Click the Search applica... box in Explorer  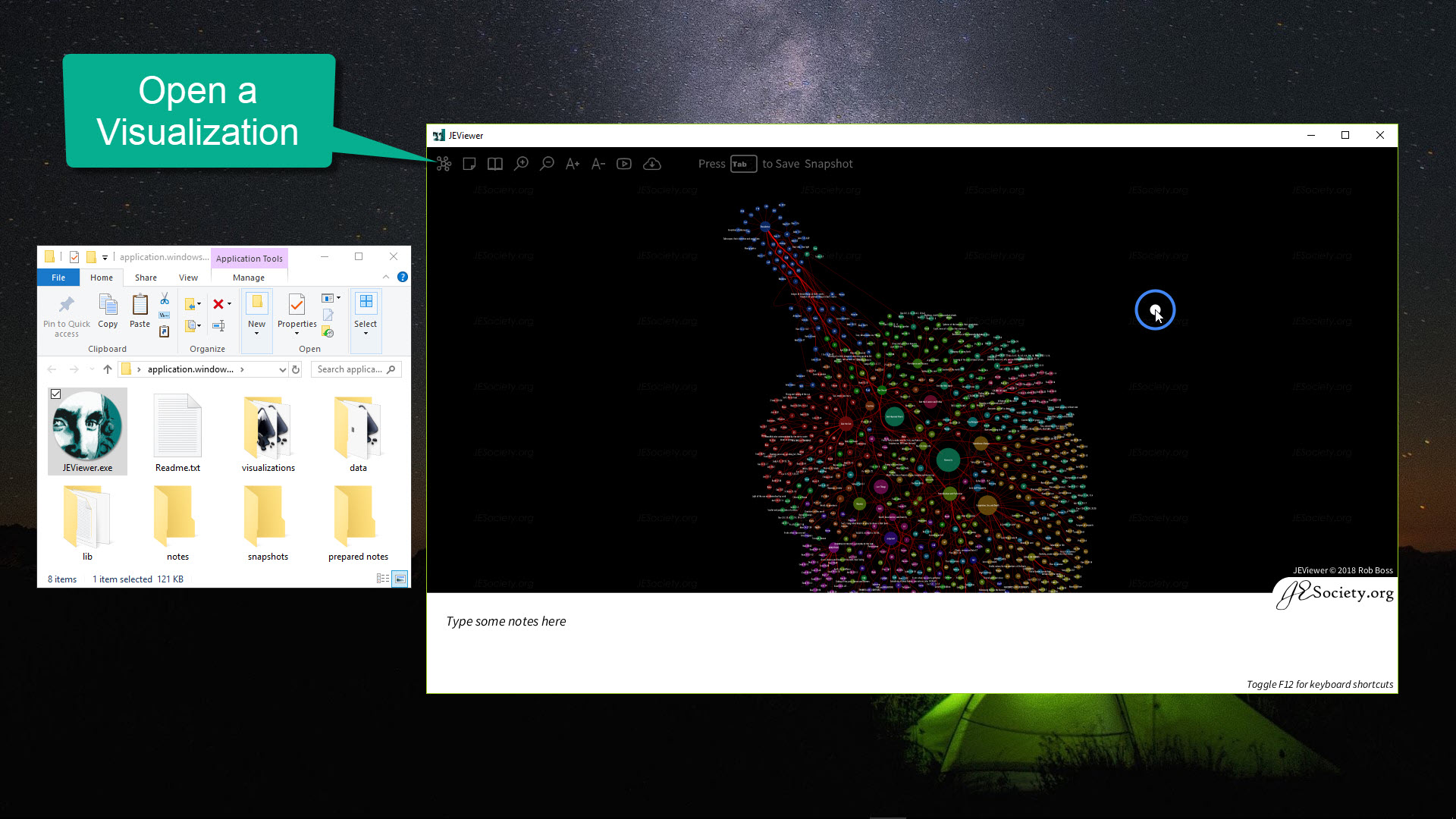pyautogui.click(x=356, y=369)
